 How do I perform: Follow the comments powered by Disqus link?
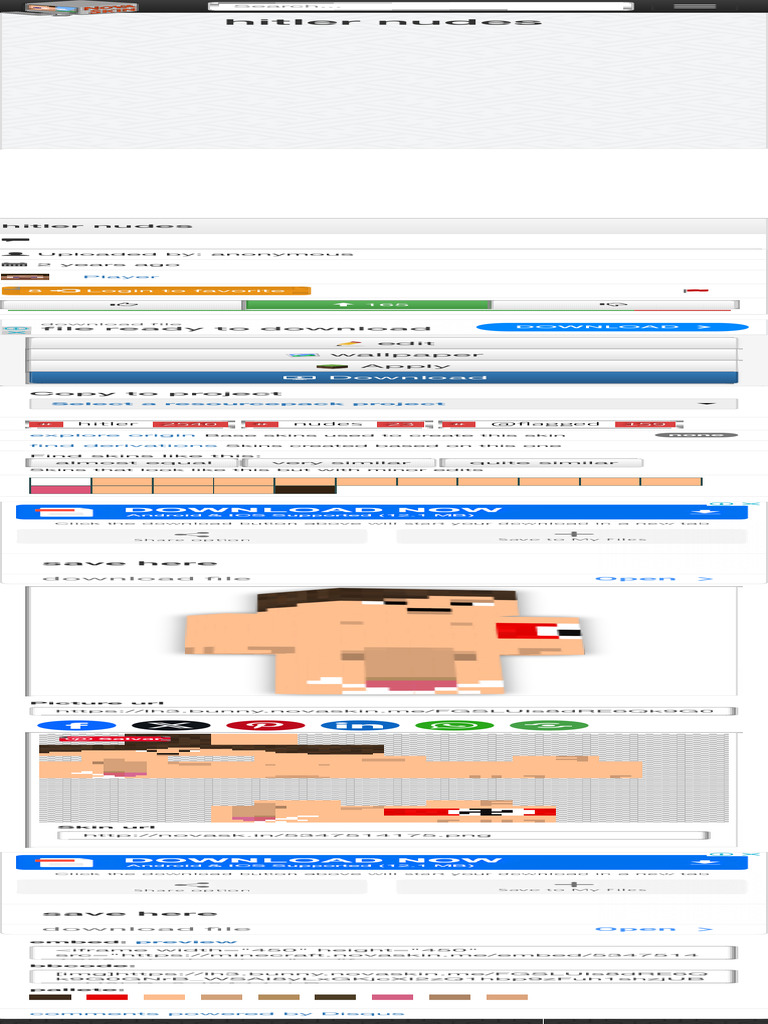pyautogui.click(x=217, y=1014)
